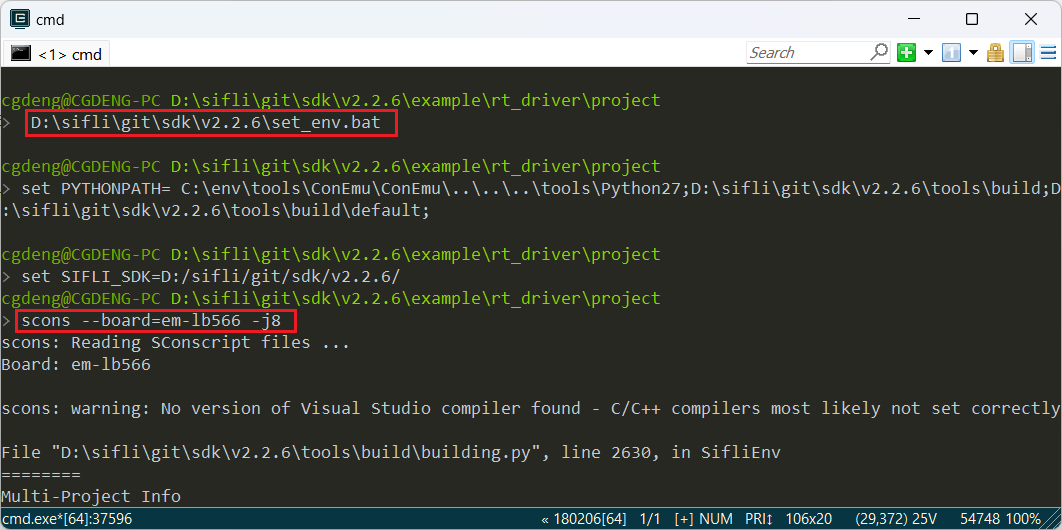Click the 100% zoom status item

click(1025, 519)
